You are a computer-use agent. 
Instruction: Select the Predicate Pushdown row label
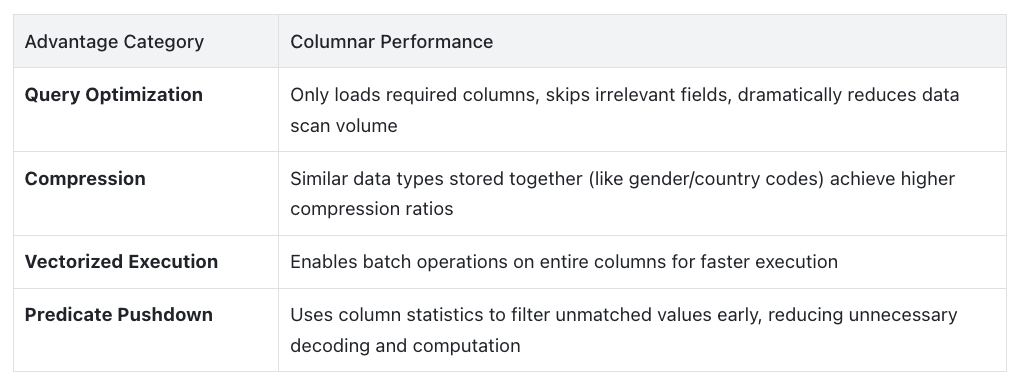[119, 315]
